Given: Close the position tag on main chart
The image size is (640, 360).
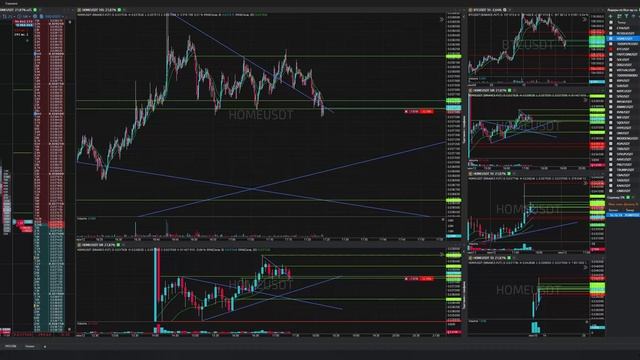Looking at the screenshot, I should 406,111.
